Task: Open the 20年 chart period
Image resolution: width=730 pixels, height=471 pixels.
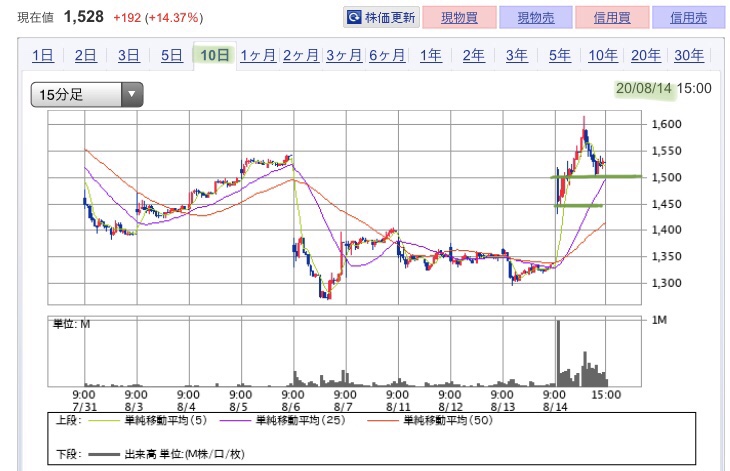Action: coord(646,55)
